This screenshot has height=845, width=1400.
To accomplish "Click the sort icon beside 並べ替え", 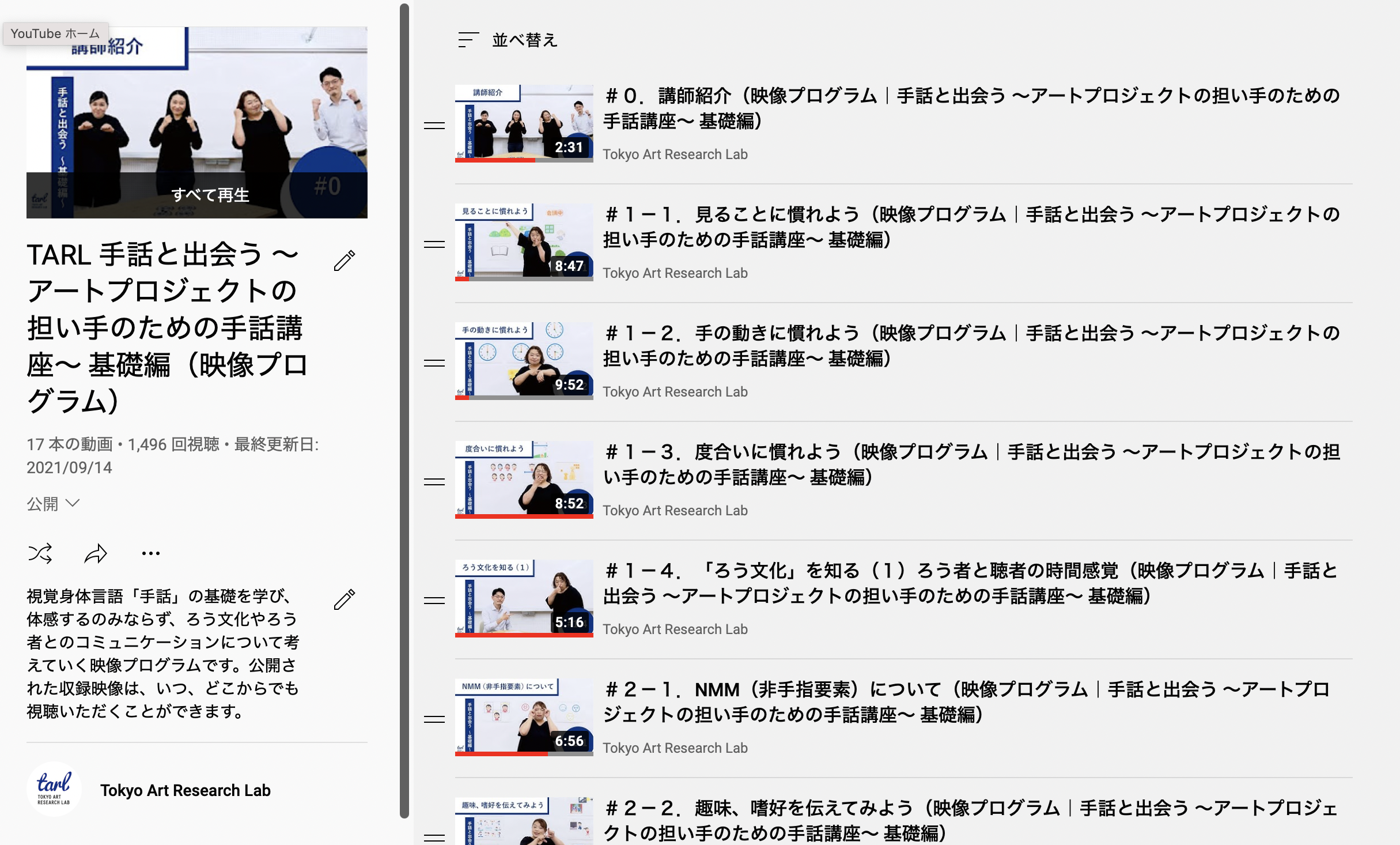I will pyautogui.click(x=468, y=40).
